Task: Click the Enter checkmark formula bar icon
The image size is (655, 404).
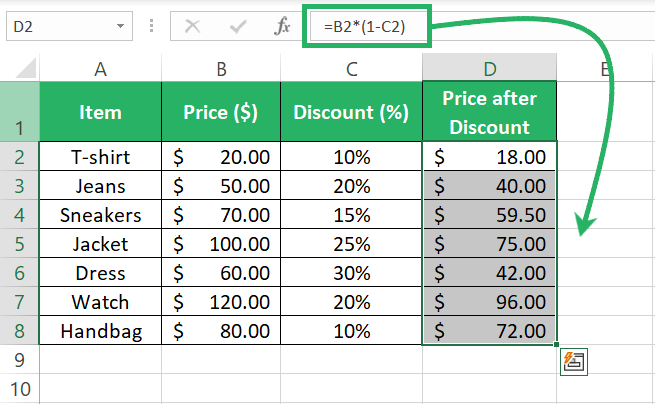Action: coord(238,27)
